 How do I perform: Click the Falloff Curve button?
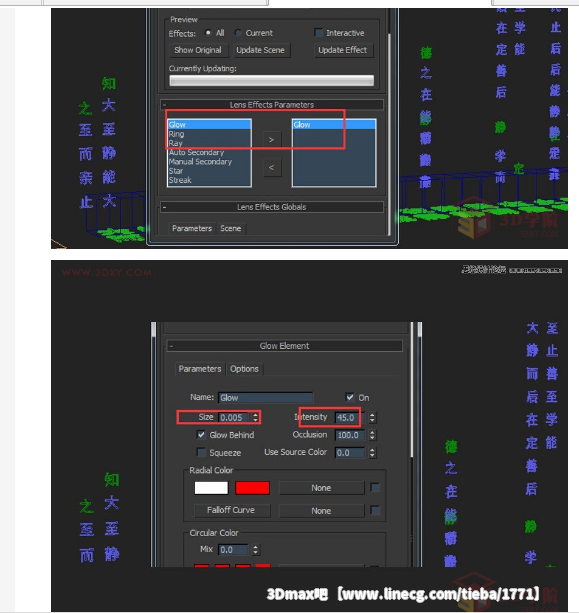231,510
